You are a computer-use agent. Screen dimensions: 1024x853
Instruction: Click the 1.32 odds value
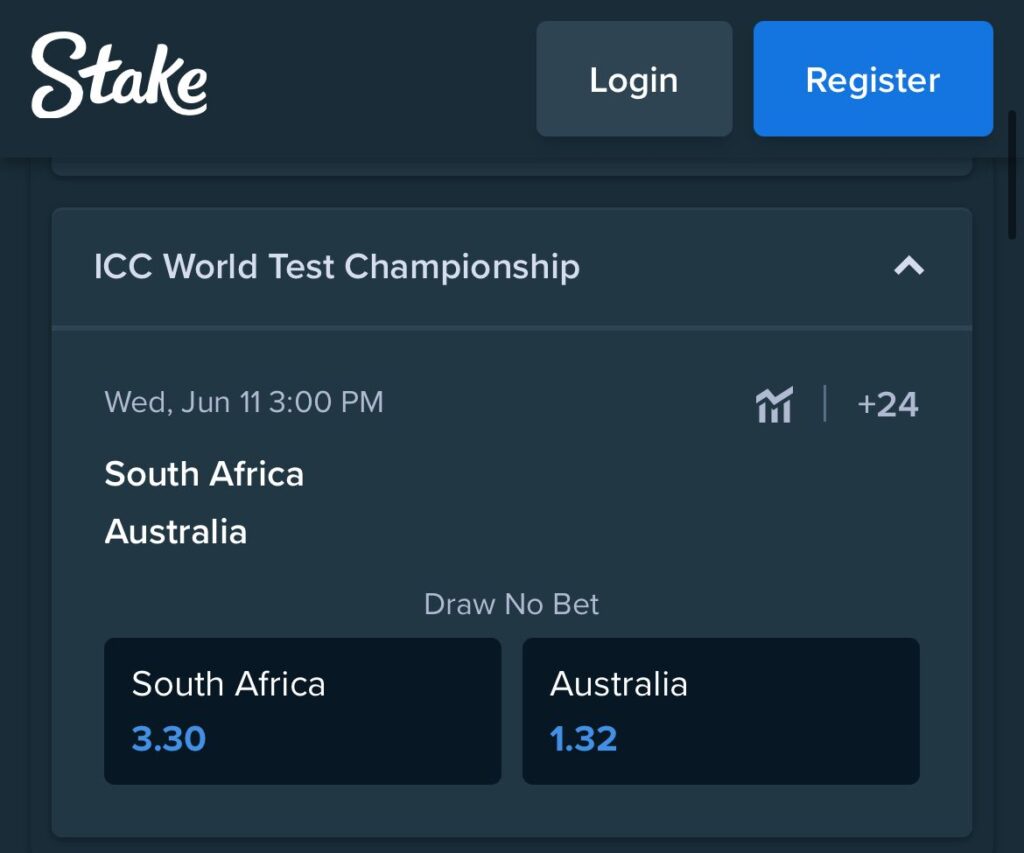(584, 738)
